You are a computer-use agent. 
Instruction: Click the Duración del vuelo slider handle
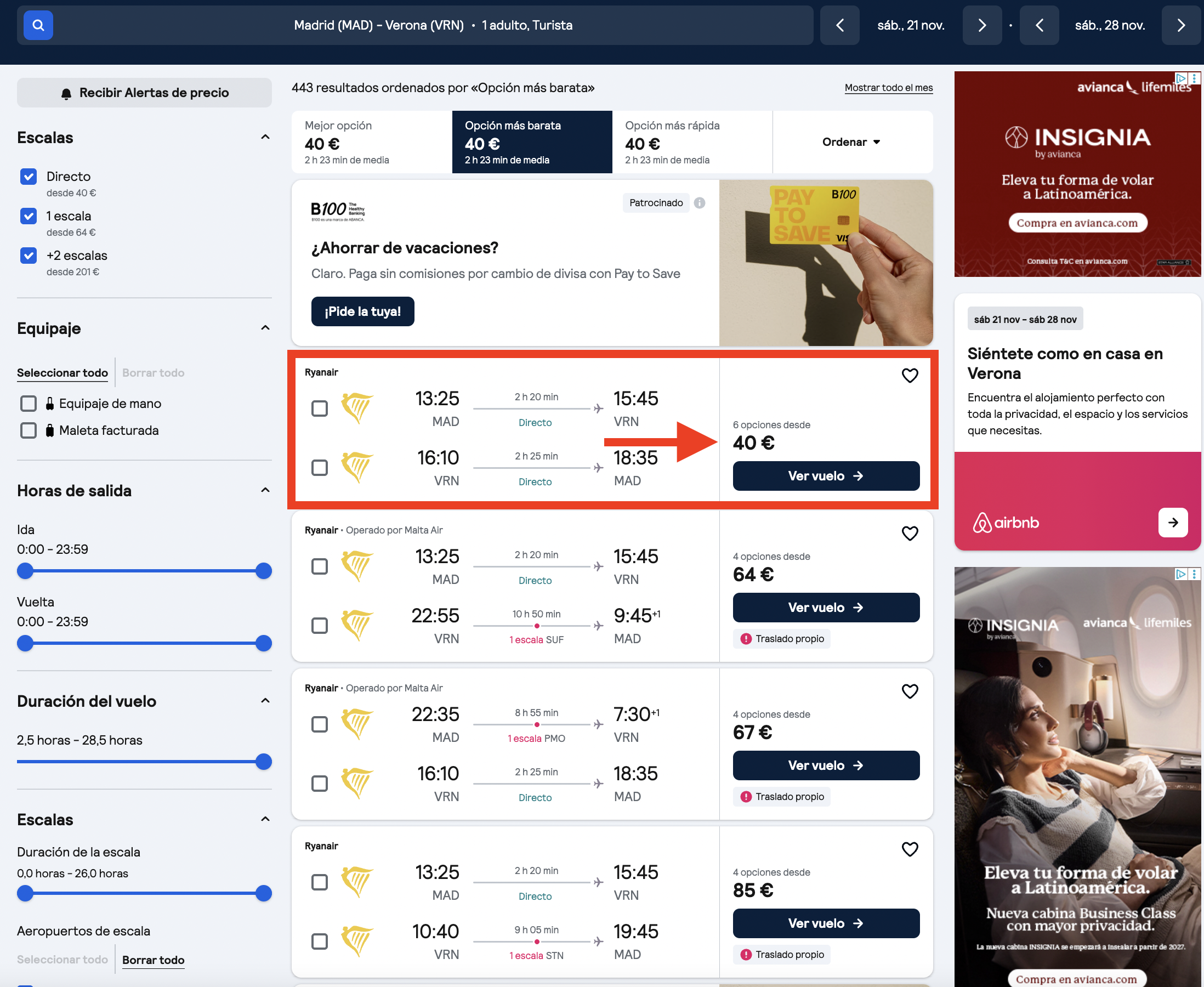[x=263, y=762]
